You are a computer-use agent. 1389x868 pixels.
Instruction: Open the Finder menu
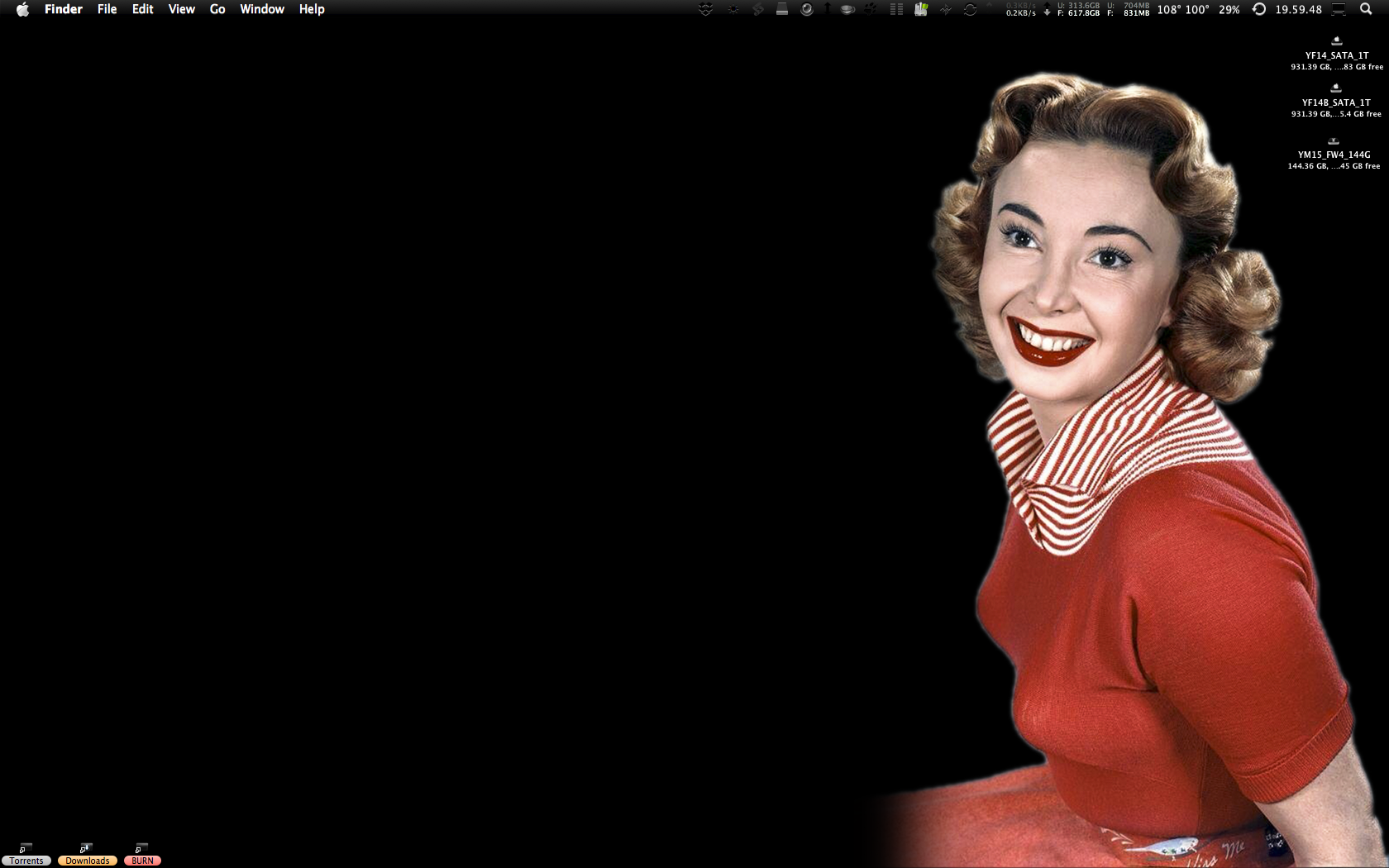pos(63,9)
